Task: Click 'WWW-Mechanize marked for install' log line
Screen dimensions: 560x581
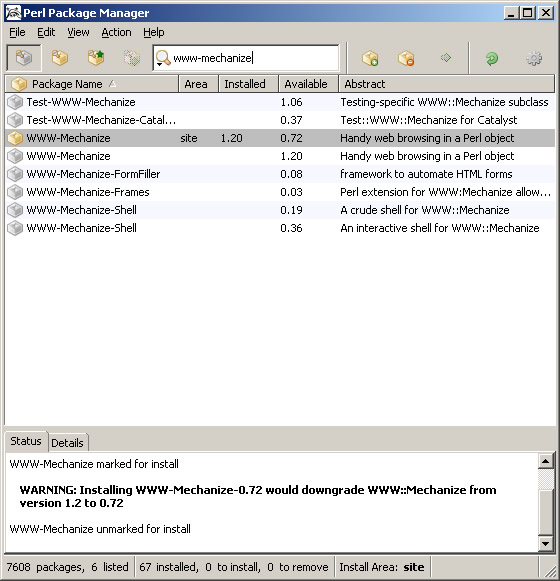Action: tap(94, 464)
